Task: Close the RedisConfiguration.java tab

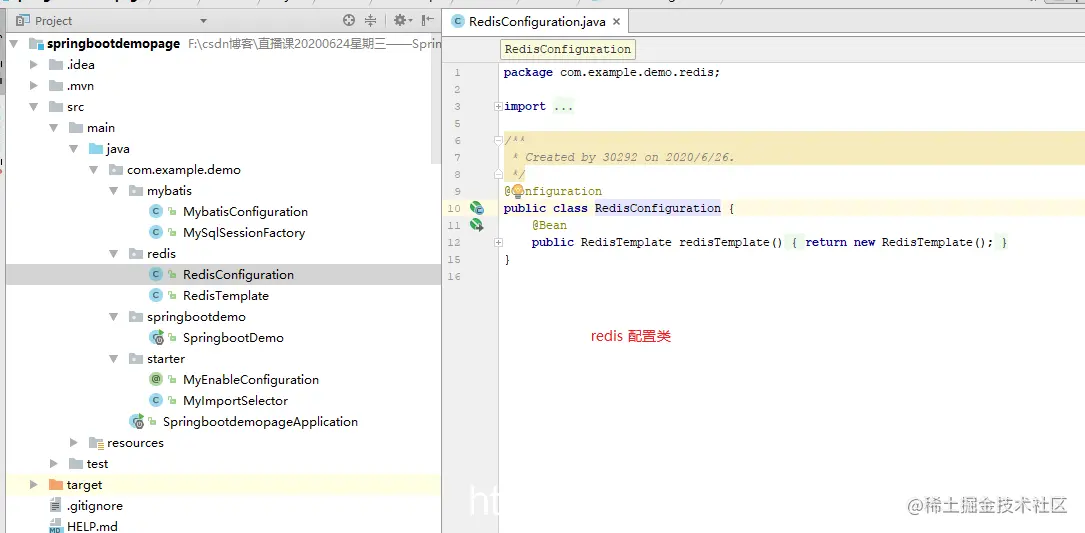Action: click(x=616, y=21)
